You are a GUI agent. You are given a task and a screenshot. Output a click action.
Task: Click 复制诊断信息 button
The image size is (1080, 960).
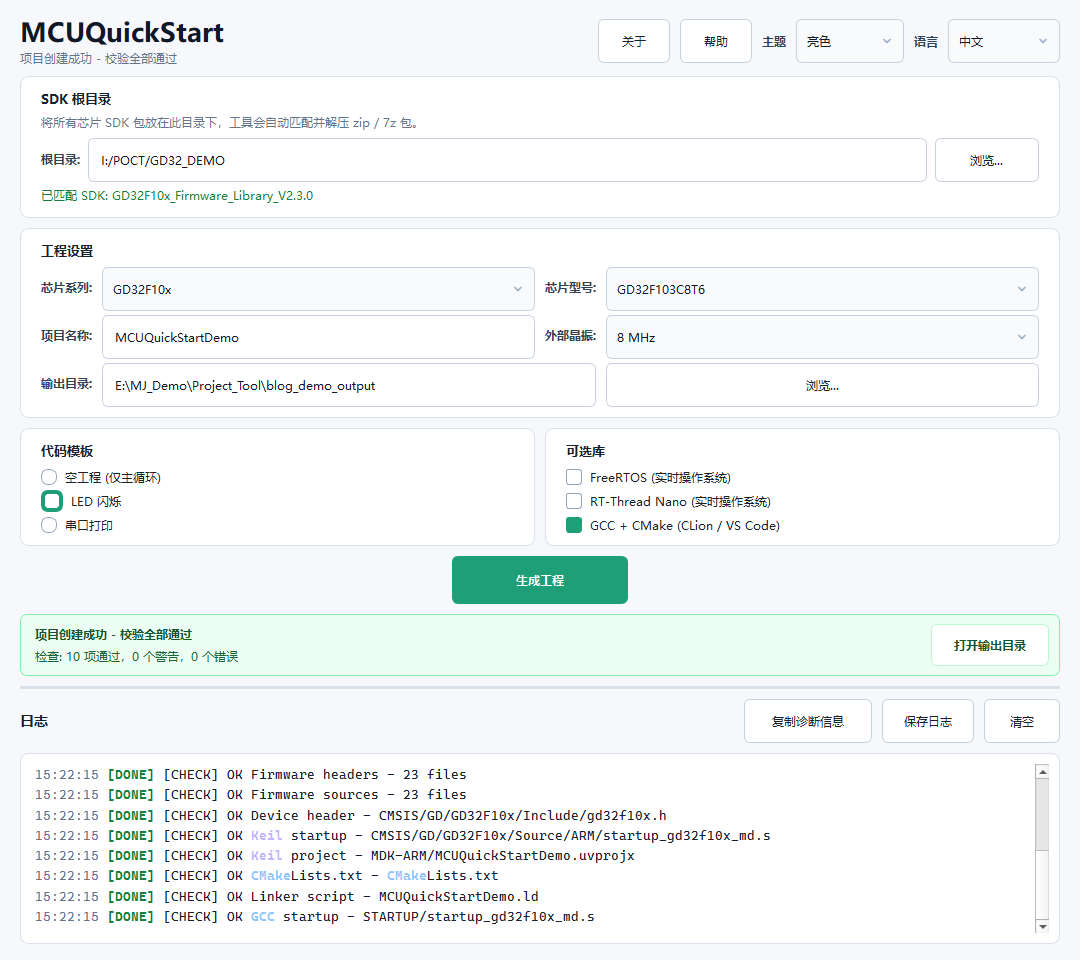tap(808, 721)
